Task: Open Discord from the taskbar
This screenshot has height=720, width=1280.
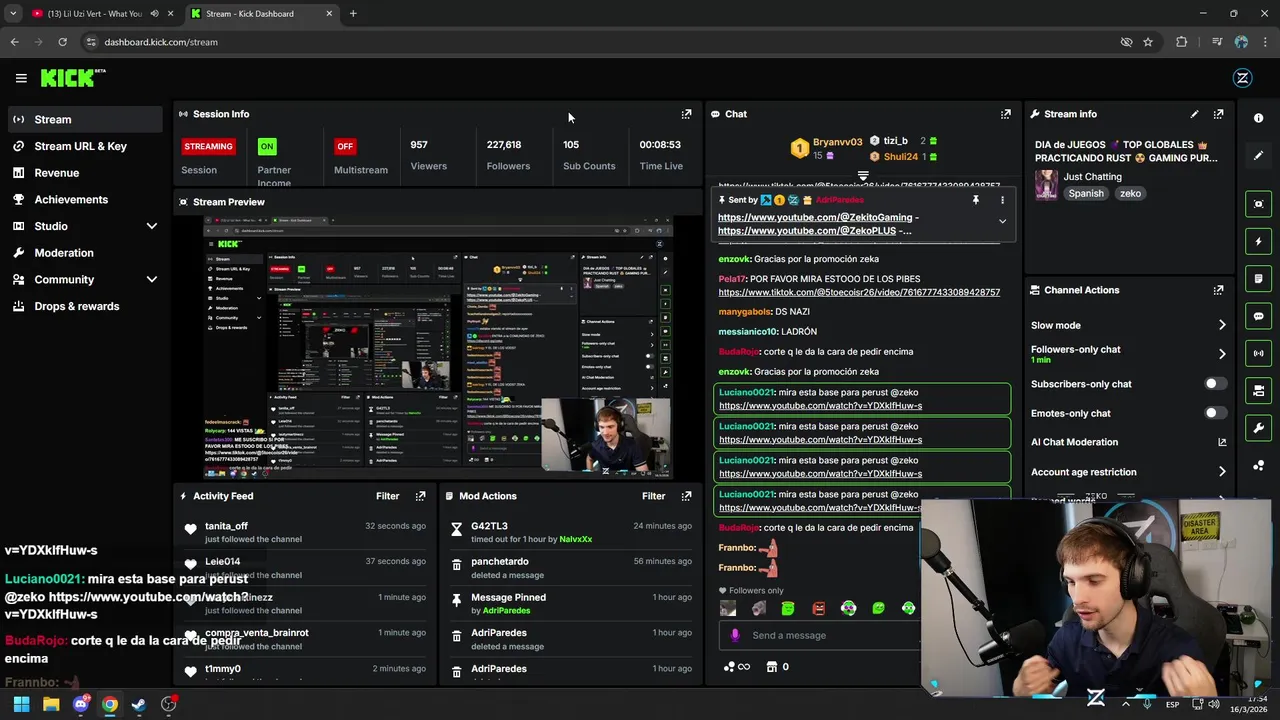Action: tap(80, 704)
